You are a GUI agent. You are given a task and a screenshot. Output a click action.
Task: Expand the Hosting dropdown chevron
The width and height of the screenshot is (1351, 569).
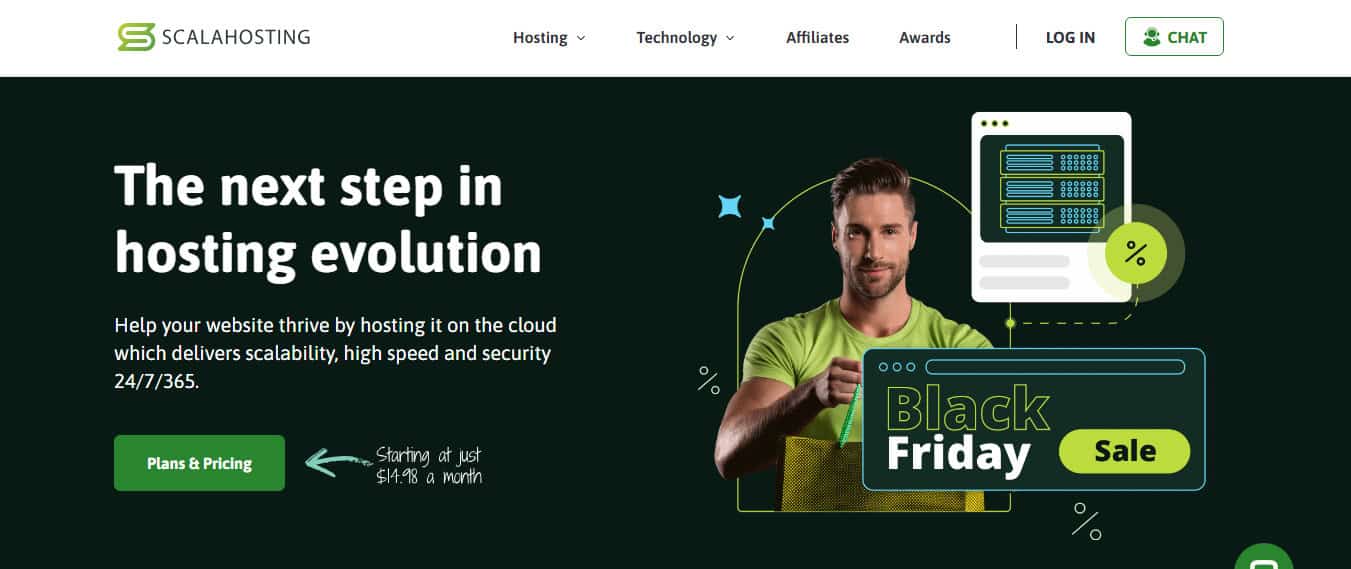click(581, 38)
